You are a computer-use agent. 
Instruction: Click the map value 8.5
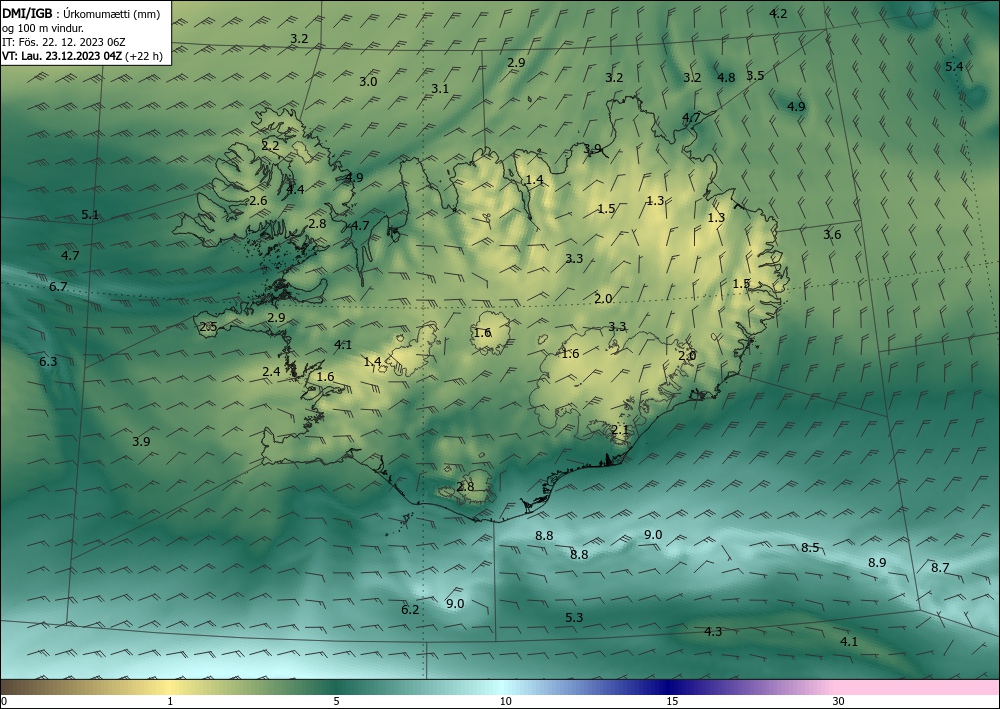tap(810, 547)
